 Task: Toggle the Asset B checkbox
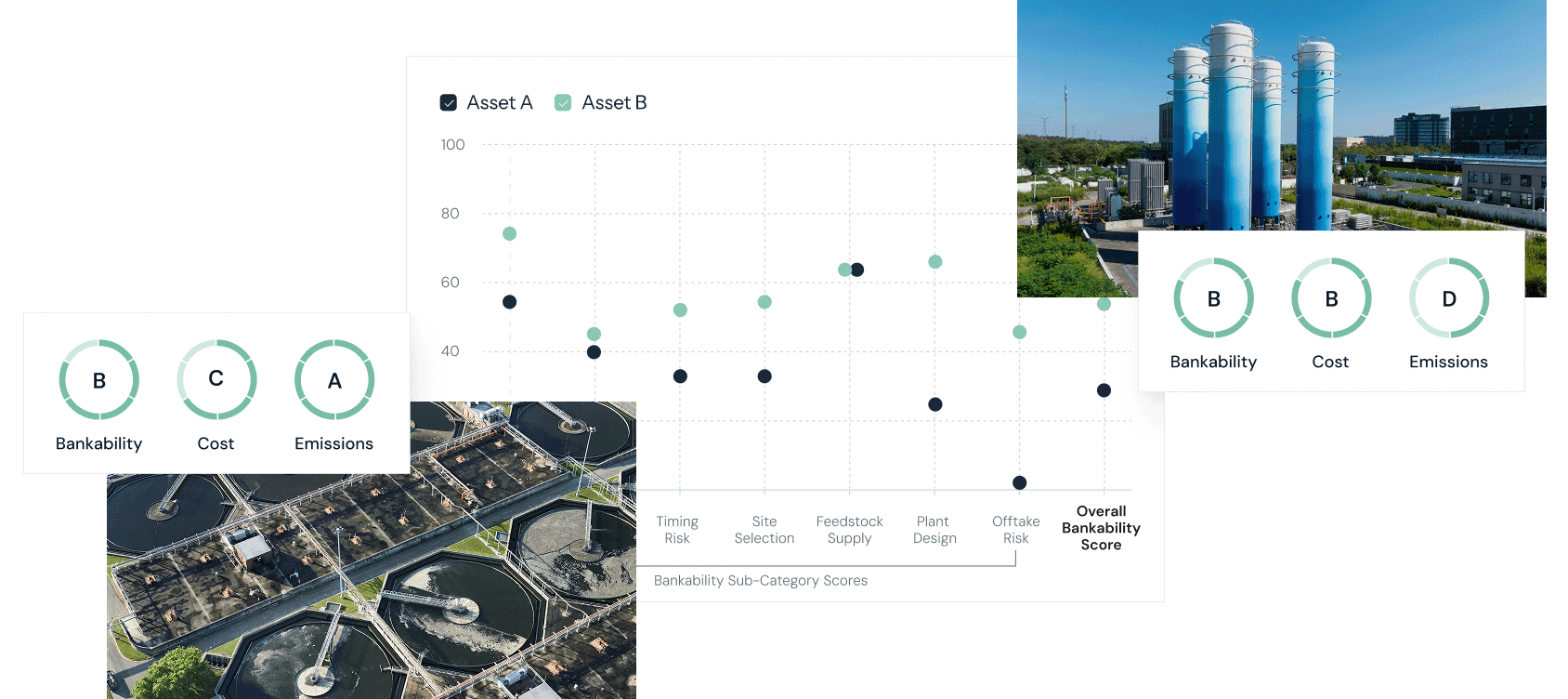563,103
